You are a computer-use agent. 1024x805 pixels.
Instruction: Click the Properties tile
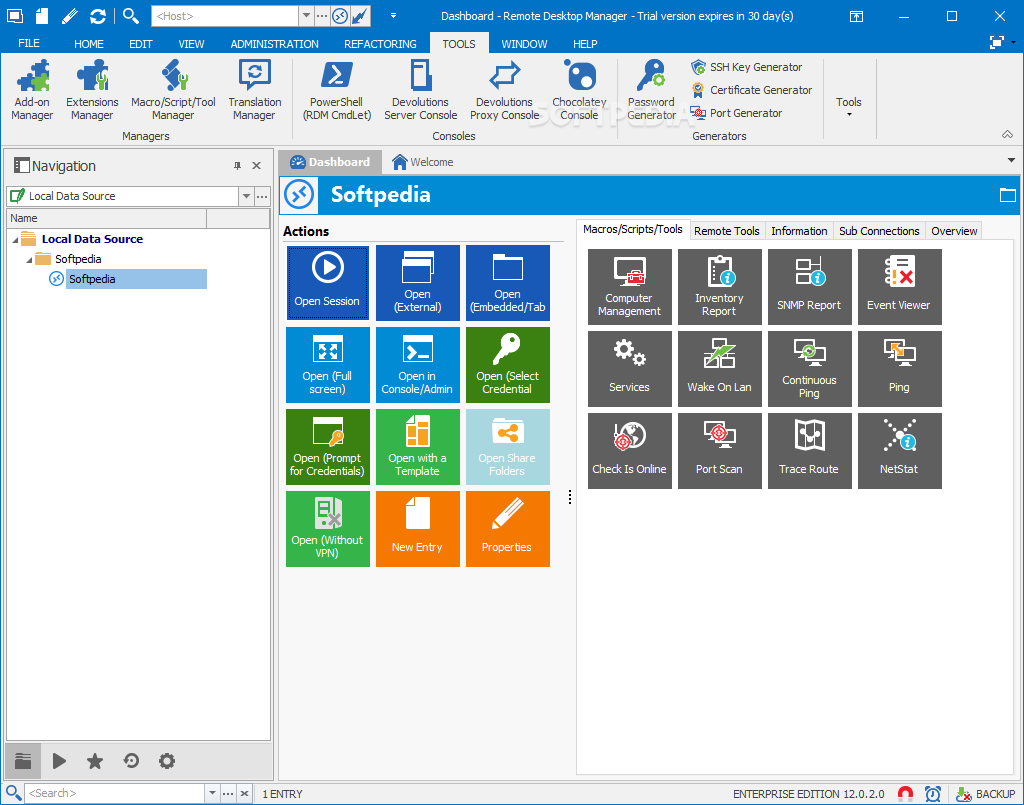[x=507, y=529]
